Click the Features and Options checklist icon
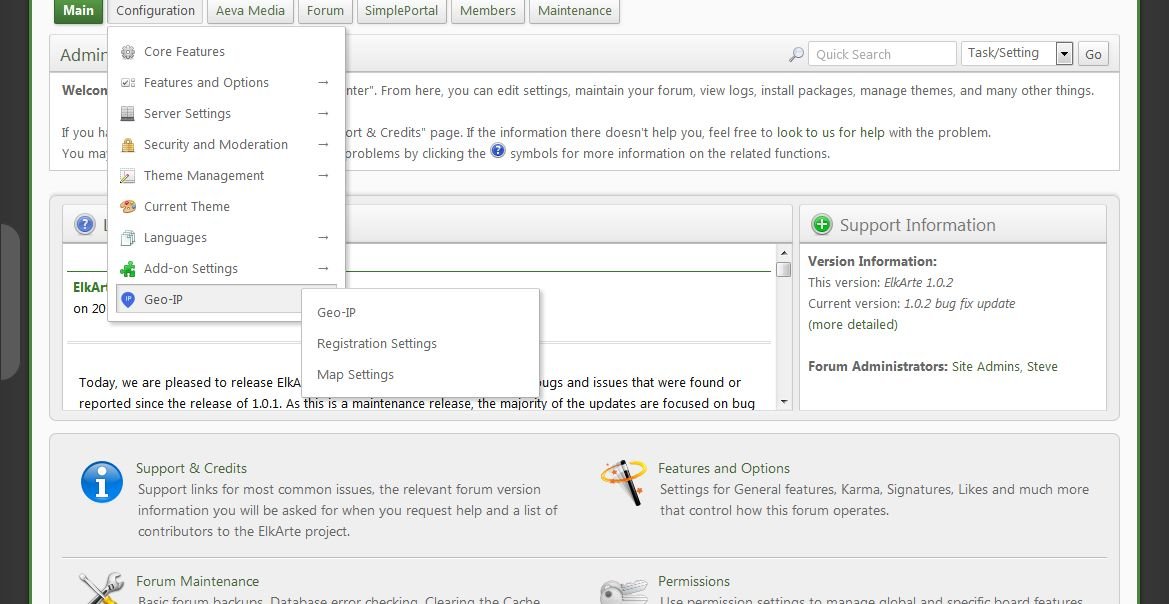The width and height of the screenshot is (1169, 604). (128, 83)
